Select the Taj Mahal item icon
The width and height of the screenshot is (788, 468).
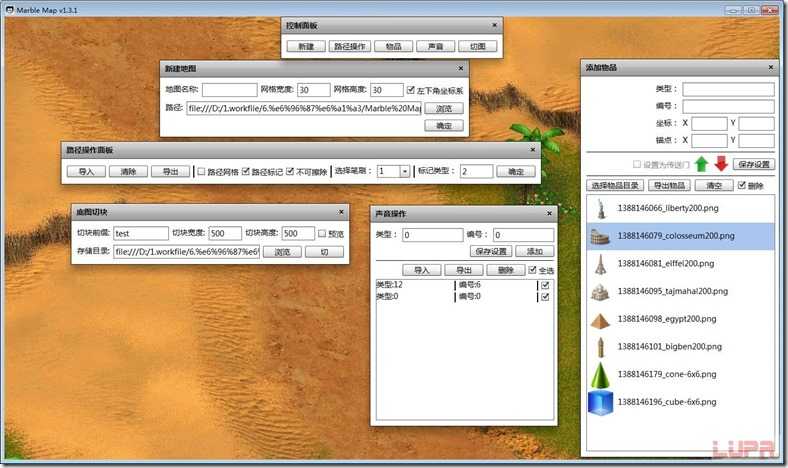pyautogui.click(x=600, y=292)
